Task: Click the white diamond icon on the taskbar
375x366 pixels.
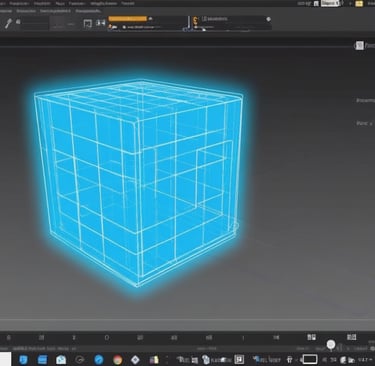Action: [x=135, y=360]
